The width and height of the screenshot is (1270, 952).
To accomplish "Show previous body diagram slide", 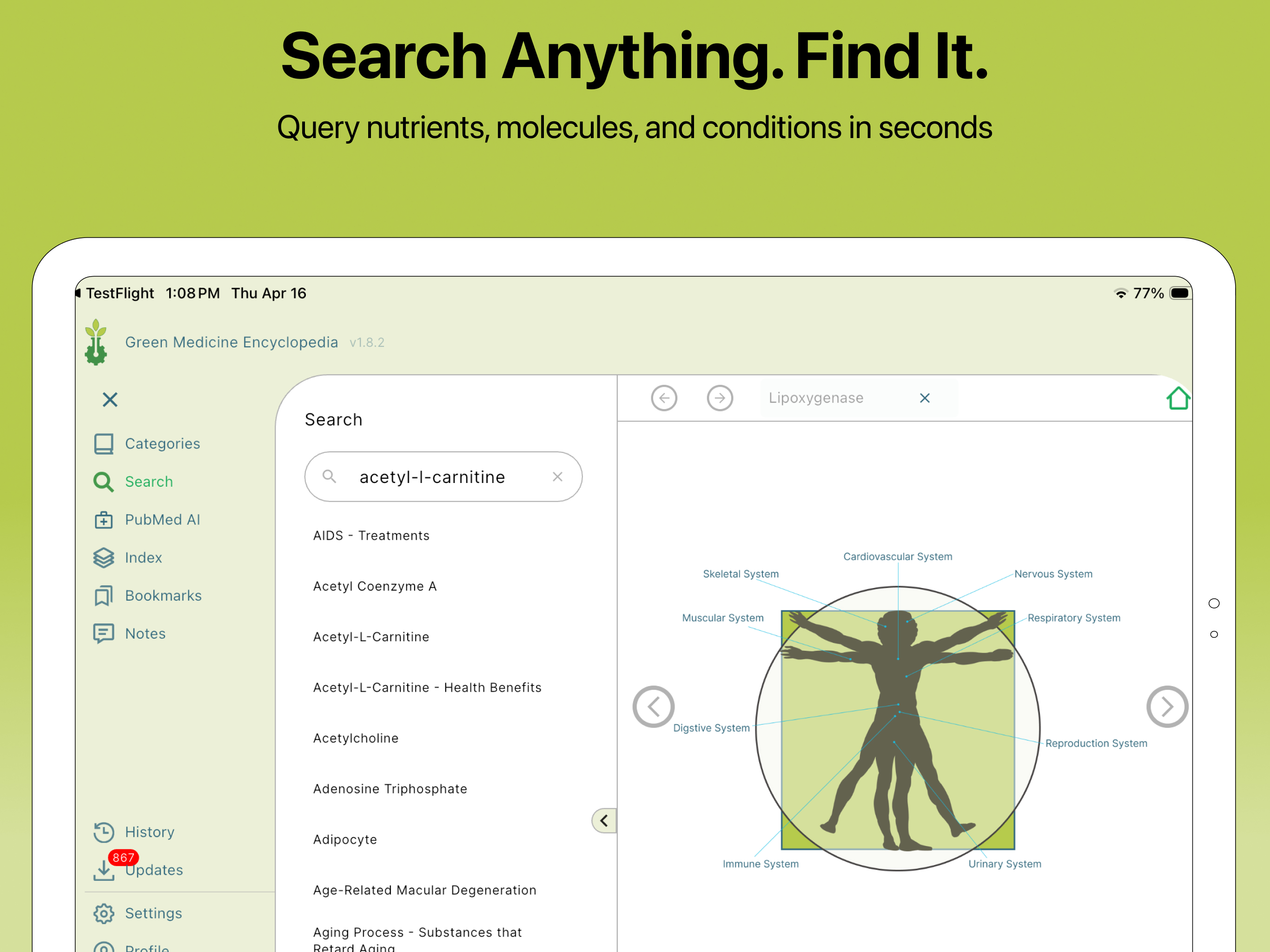I will [654, 707].
